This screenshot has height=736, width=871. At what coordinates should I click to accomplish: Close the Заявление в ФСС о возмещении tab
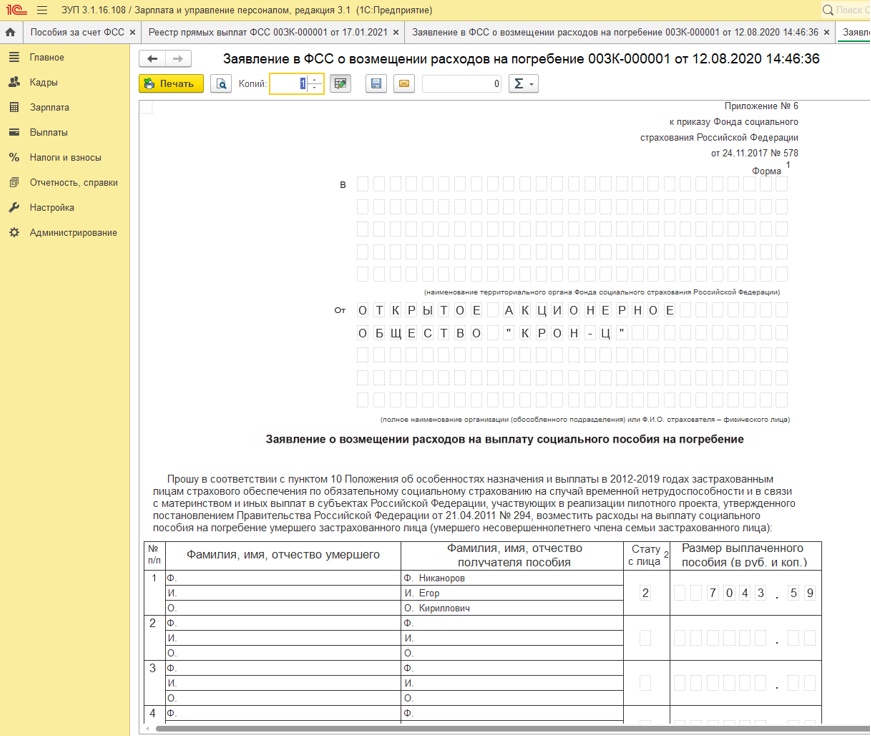pyautogui.click(x=827, y=33)
